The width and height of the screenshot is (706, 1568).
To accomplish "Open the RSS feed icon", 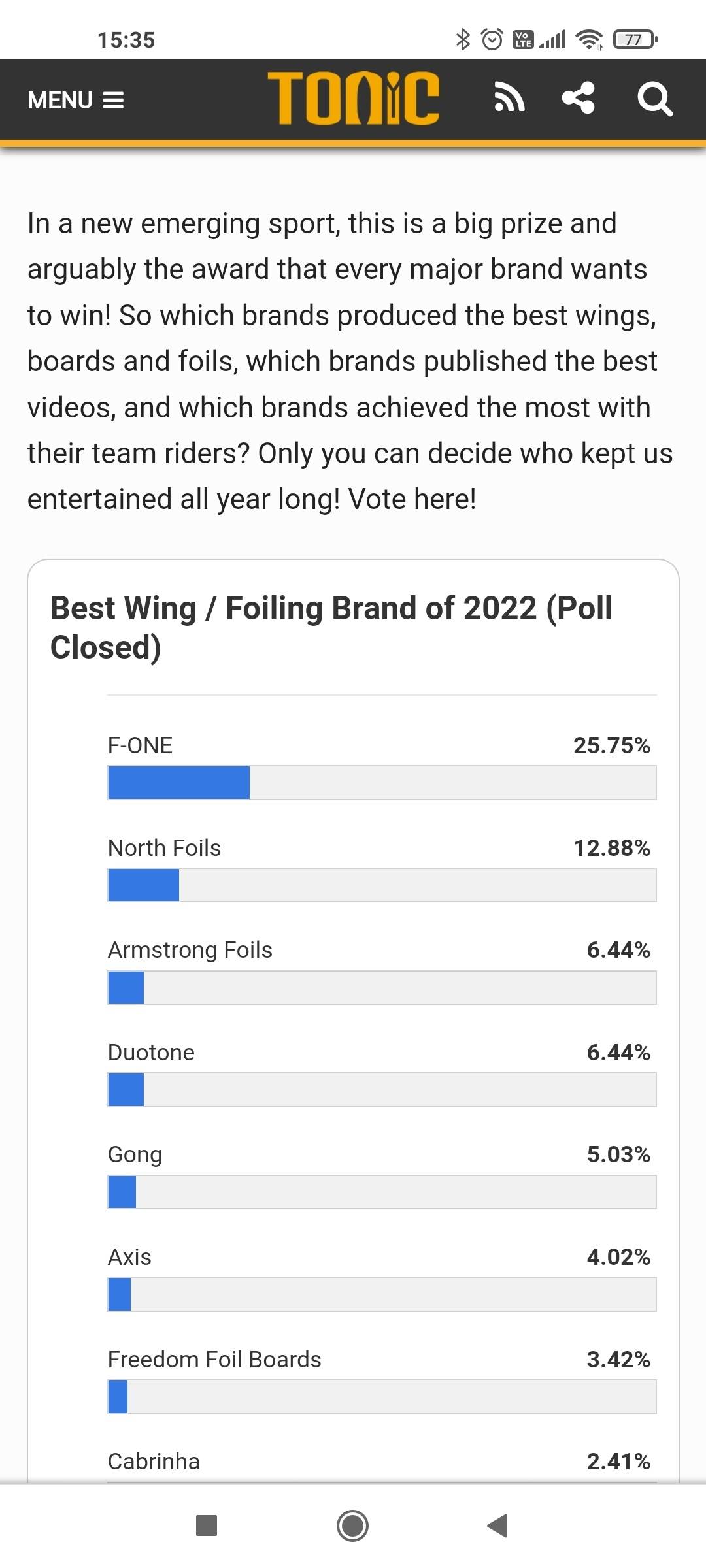I will click(x=509, y=99).
